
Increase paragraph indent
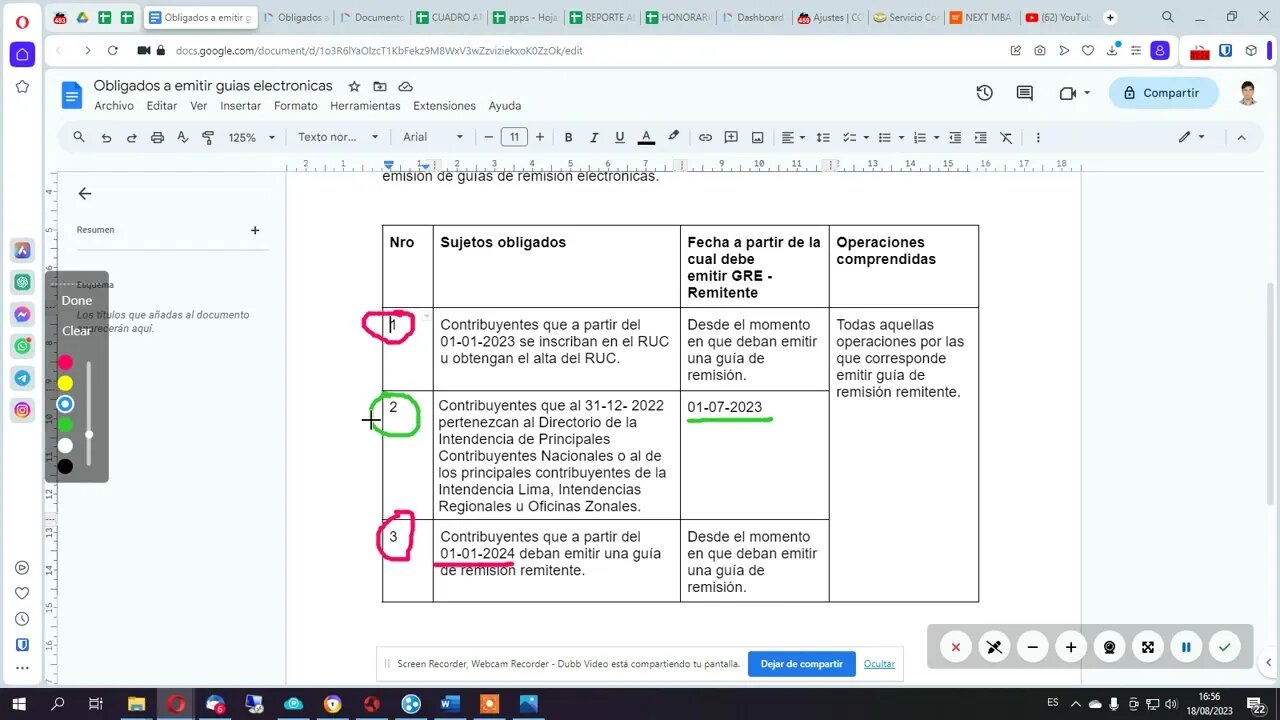(x=980, y=137)
